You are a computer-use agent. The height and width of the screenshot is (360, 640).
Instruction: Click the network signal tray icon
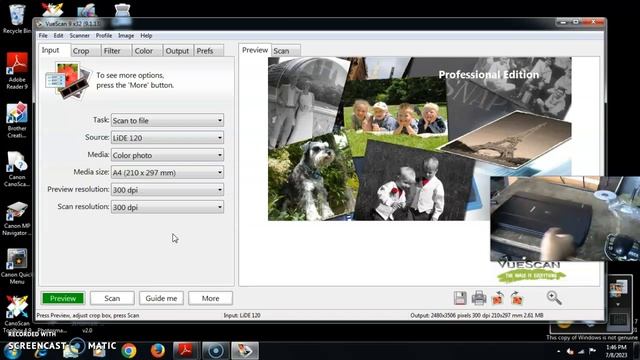coord(581,351)
